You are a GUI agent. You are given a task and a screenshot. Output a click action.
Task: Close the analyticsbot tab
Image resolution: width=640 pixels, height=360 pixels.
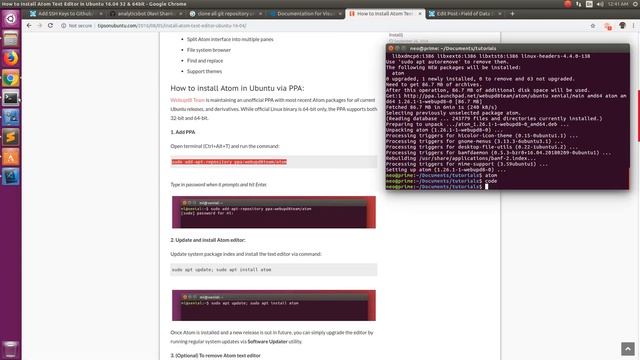181,13
